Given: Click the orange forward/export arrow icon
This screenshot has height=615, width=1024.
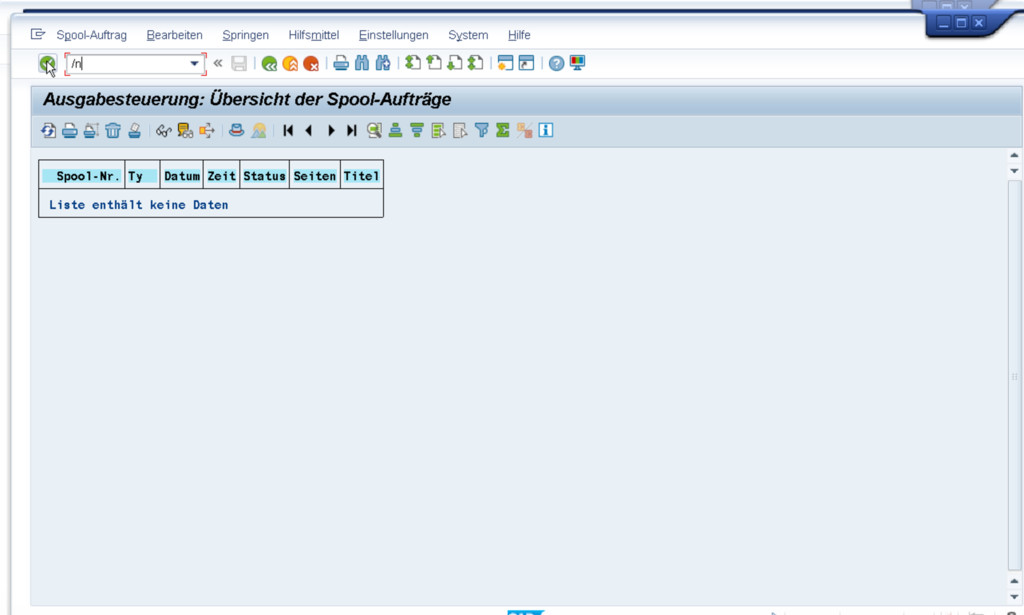Looking at the screenshot, I should (x=207, y=131).
